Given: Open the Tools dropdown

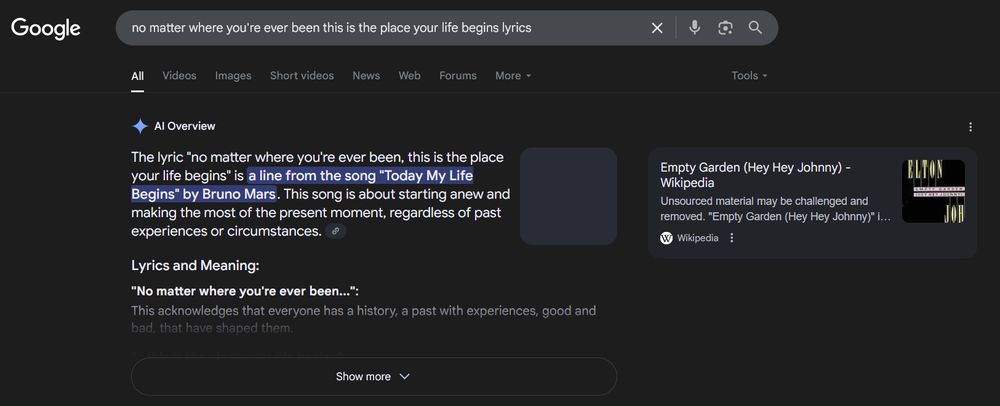Looking at the screenshot, I should (749, 75).
